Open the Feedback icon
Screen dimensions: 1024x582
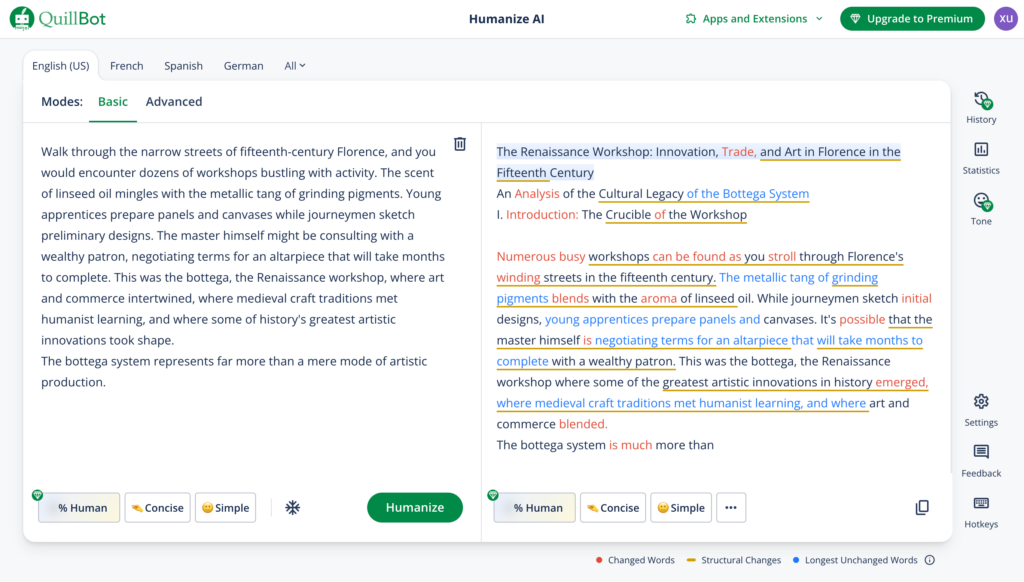[981, 452]
